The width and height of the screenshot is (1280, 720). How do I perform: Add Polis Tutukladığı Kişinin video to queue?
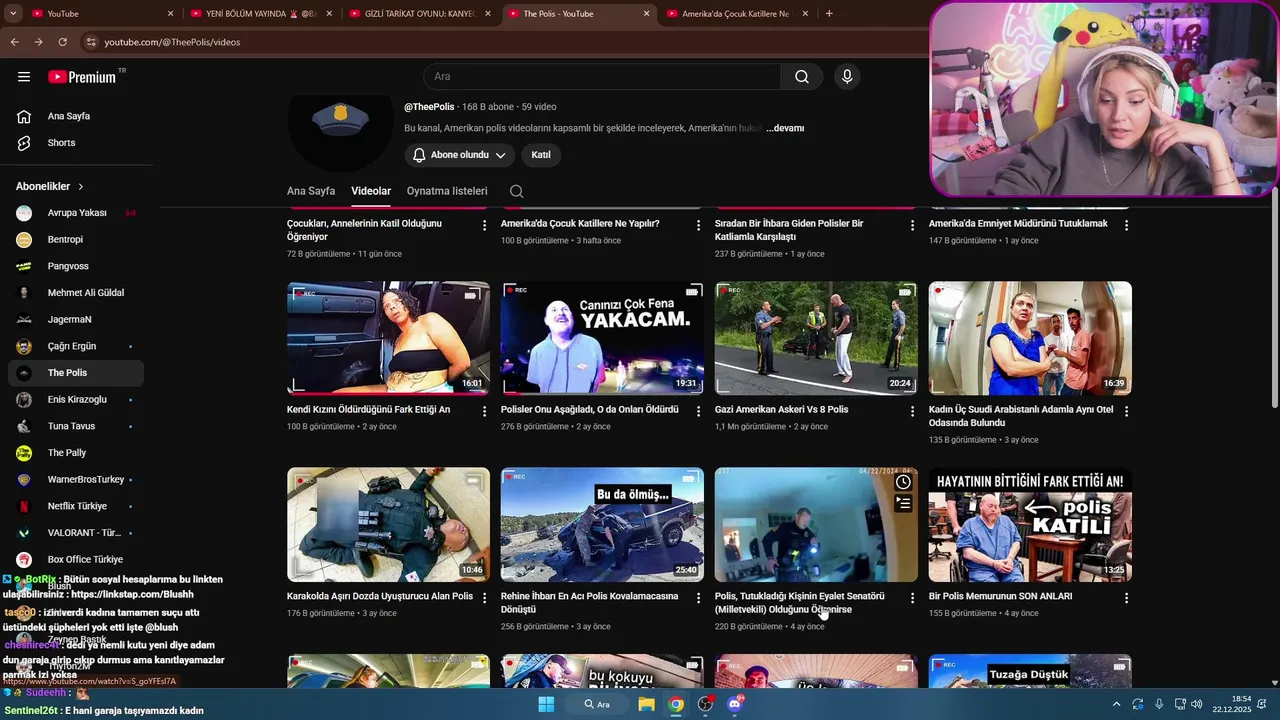[903, 503]
